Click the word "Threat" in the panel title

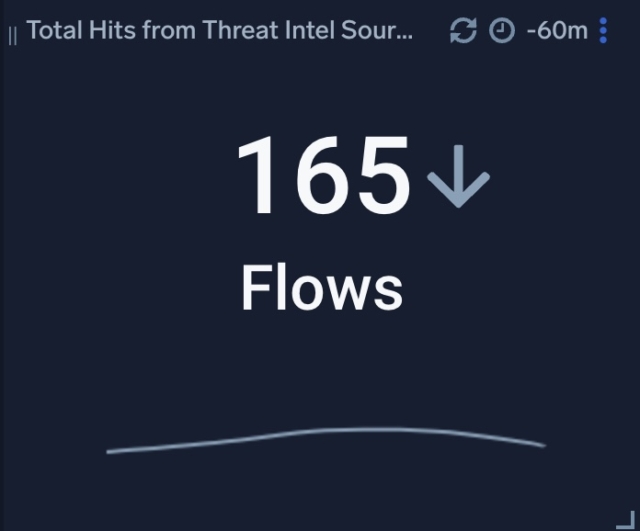tap(240, 31)
